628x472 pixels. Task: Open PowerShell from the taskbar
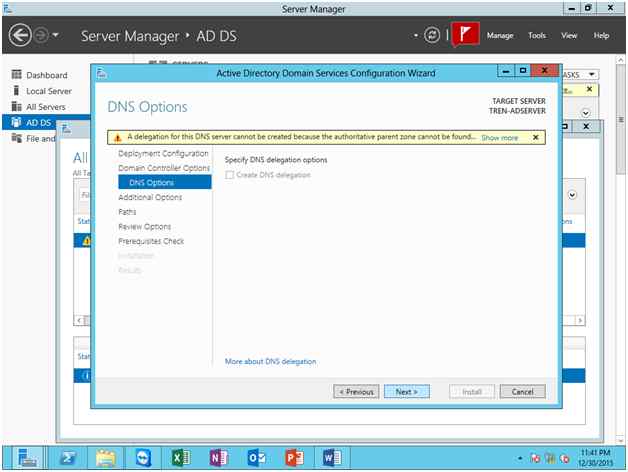pyautogui.click(x=68, y=458)
